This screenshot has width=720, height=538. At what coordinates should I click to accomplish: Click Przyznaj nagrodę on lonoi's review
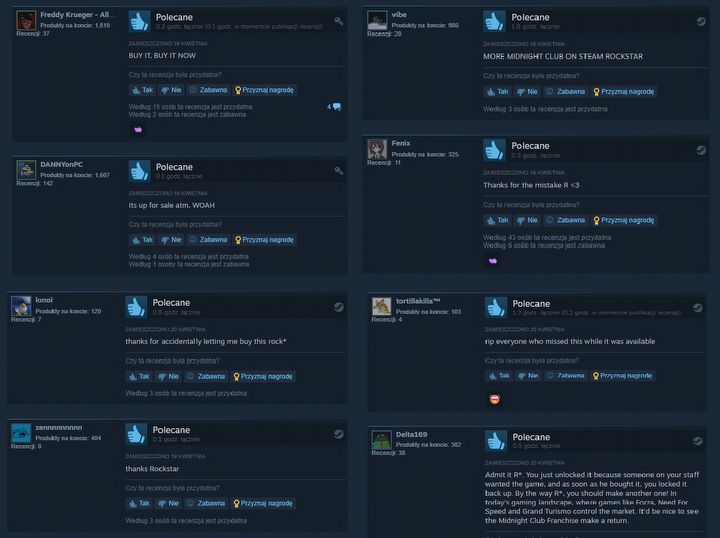263,376
